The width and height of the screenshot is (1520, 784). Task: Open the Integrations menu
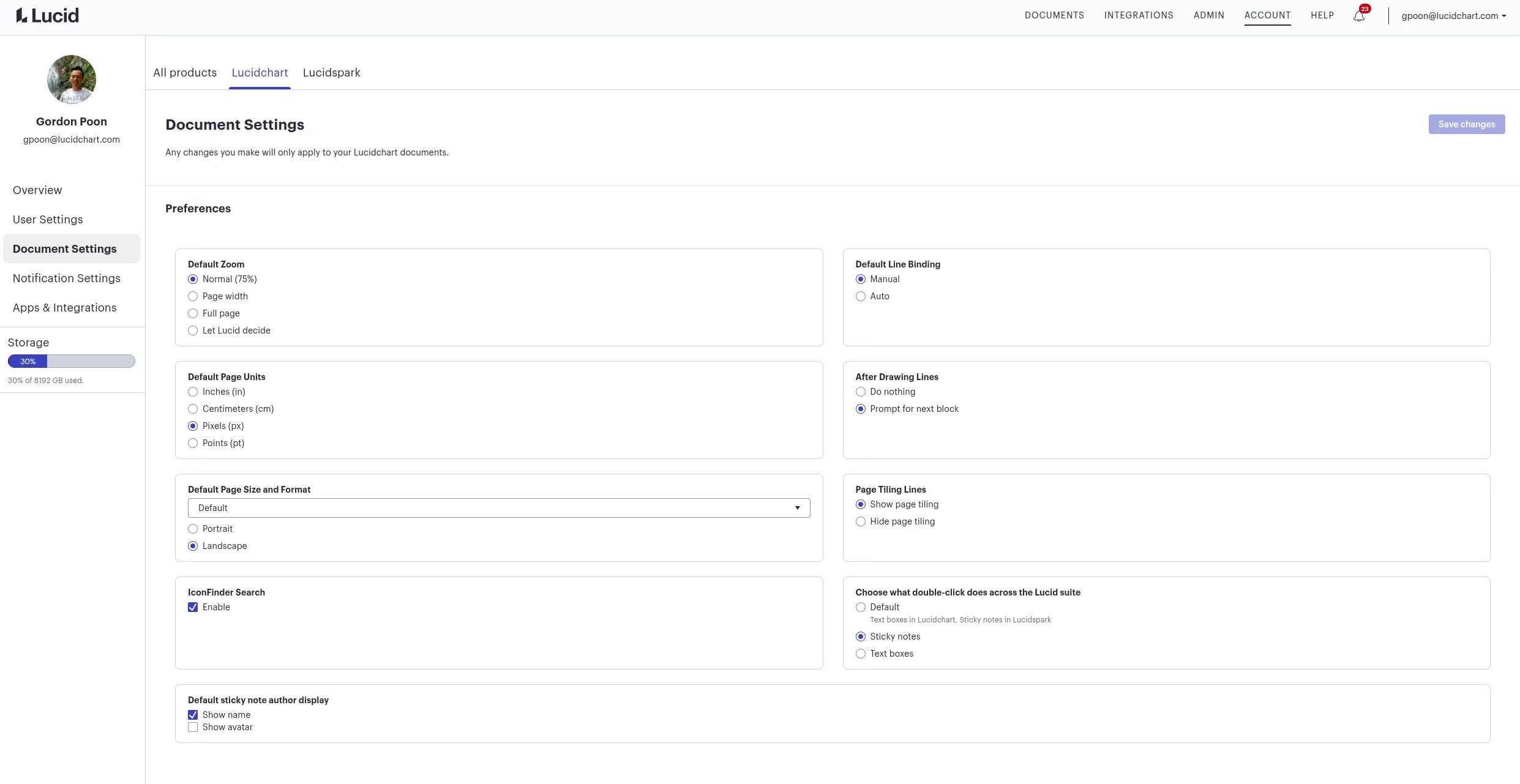1139,15
